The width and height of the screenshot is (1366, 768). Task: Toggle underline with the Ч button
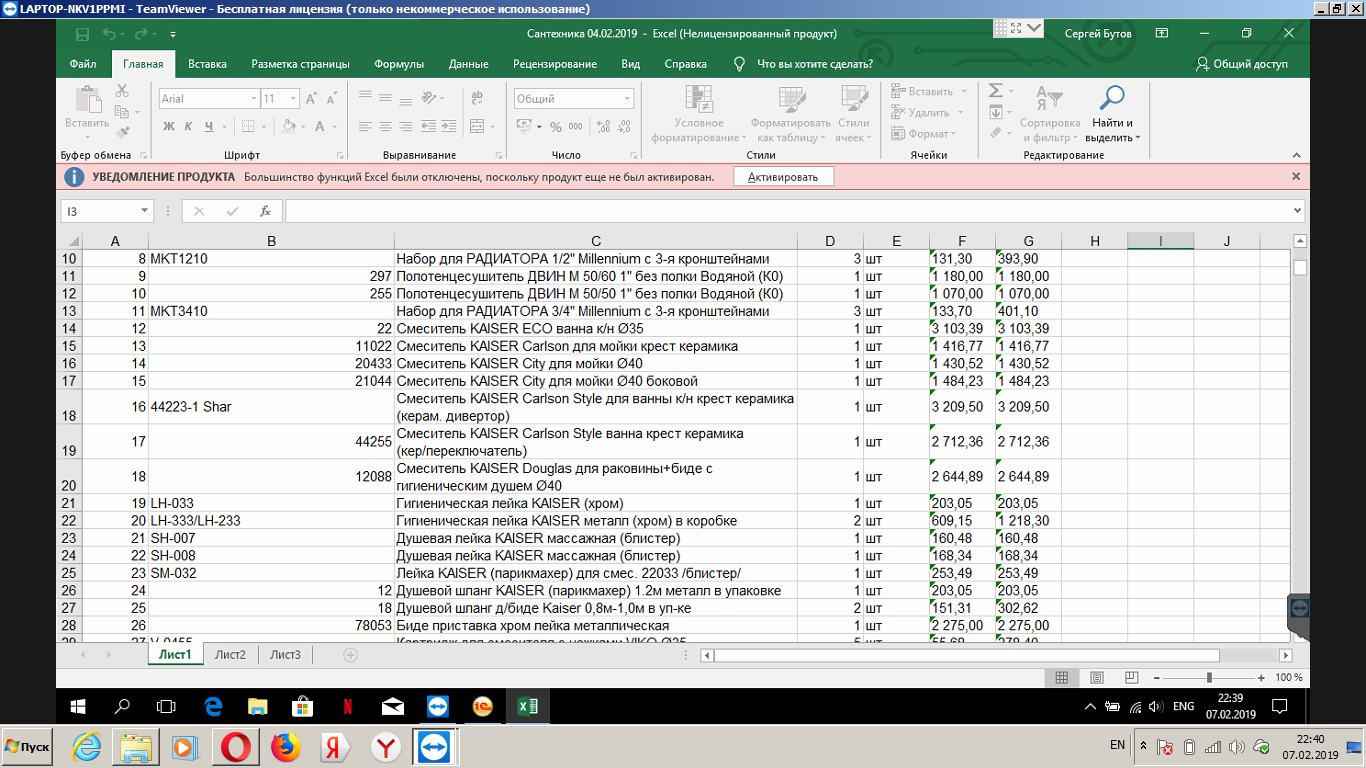tap(209, 126)
